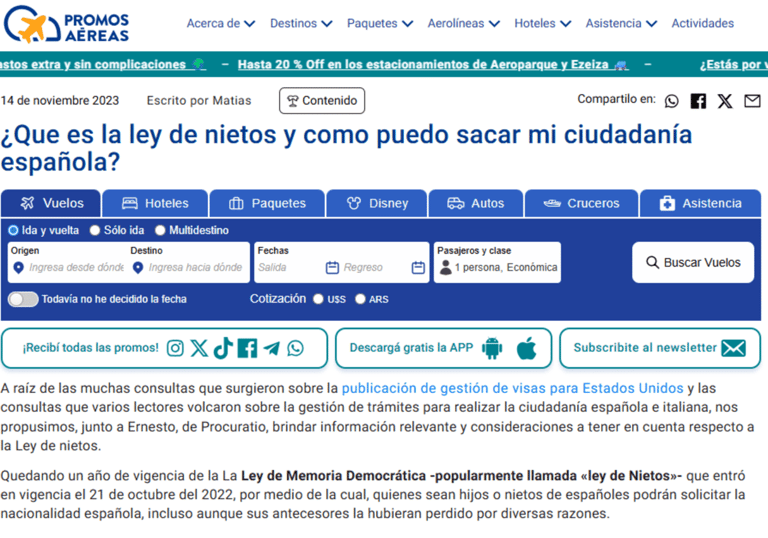
Task: Switch to Paquetes search tab
Action: point(267,203)
